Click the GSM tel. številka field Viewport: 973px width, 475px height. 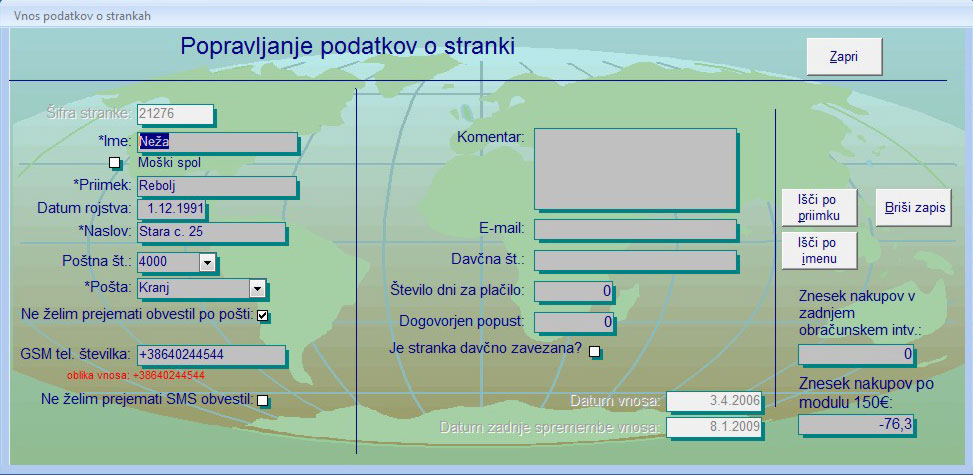coord(211,355)
